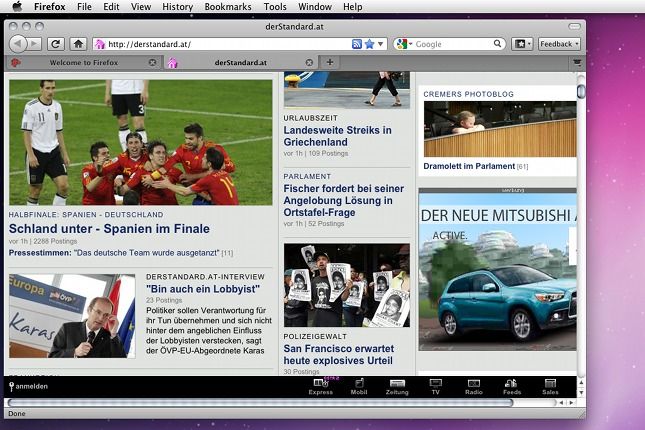The width and height of the screenshot is (645, 430).
Task: Click the horizontal scrollbar thumb
Action: point(260,403)
